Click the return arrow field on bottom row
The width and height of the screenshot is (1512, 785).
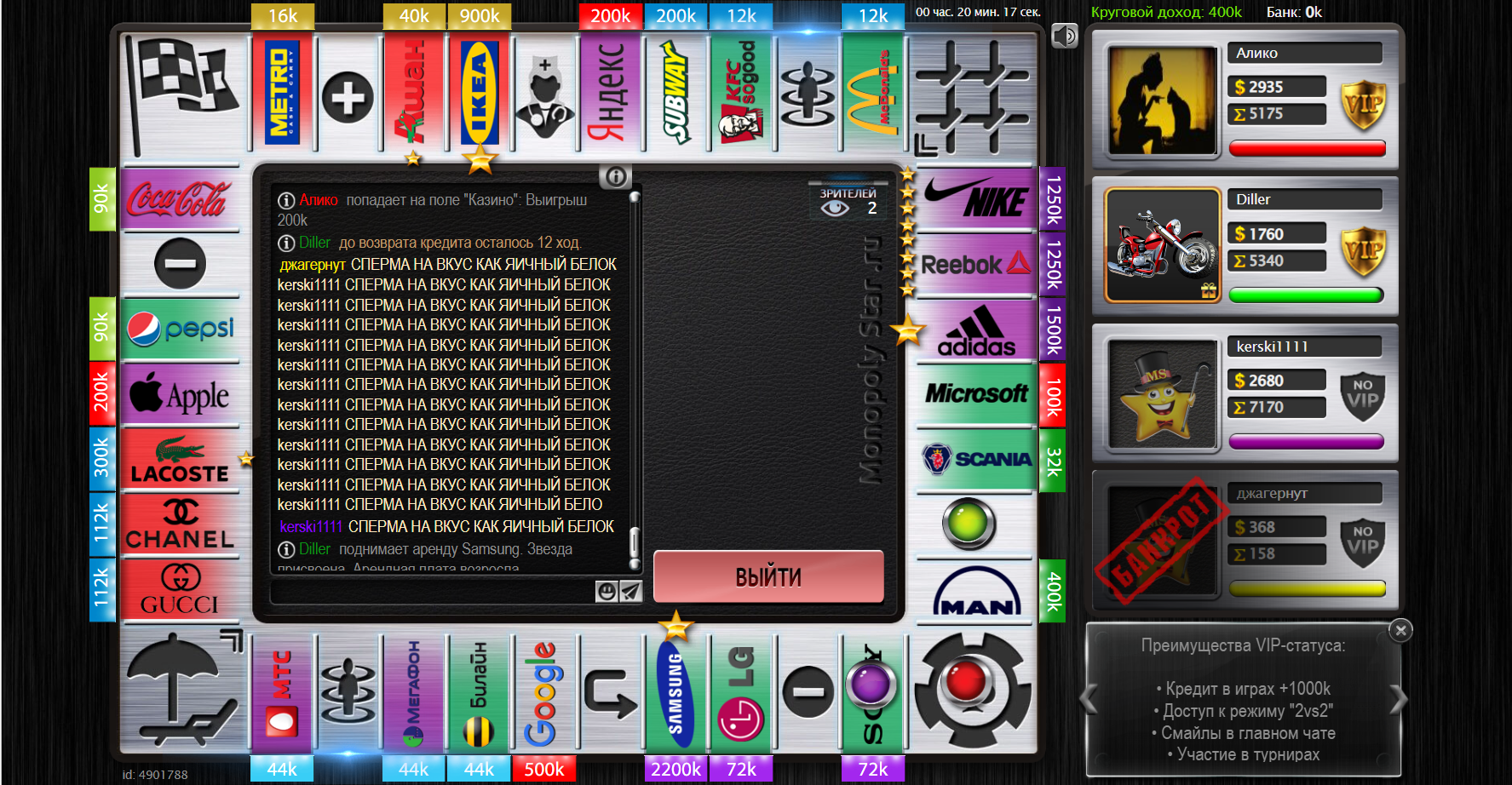coord(610,693)
